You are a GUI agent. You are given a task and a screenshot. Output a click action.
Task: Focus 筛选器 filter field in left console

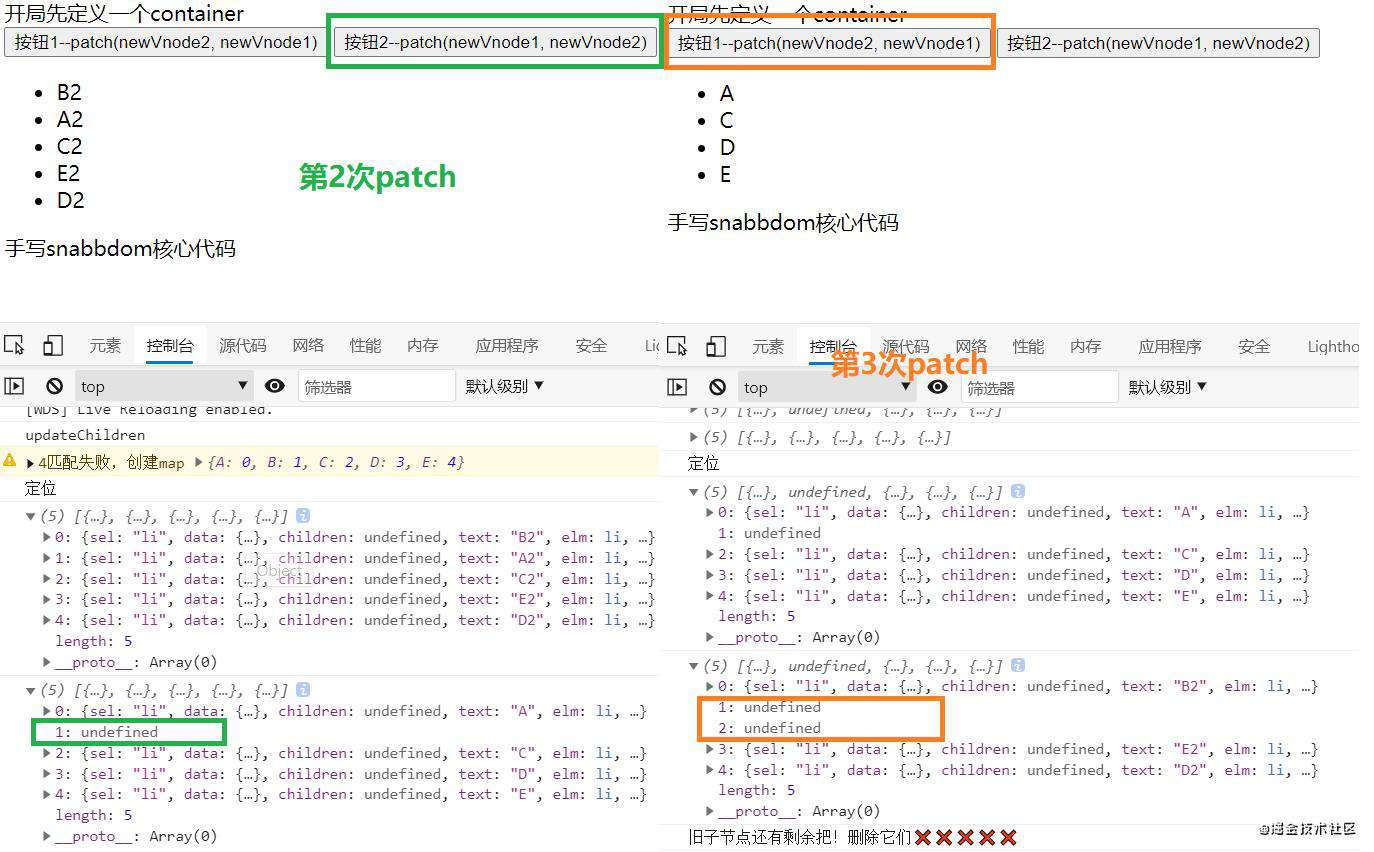tap(376, 386)
